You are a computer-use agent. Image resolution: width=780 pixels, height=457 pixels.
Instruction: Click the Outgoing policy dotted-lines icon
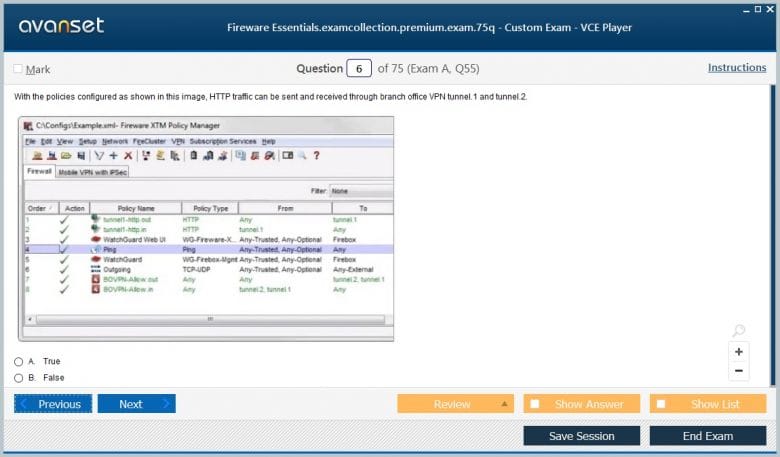pyautogui.click(x=96, y=269)
